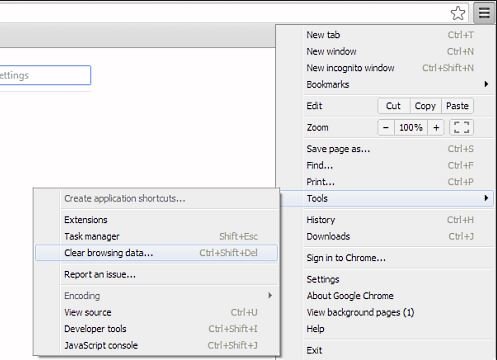
Task: Click the settings search input field
Action: tap(45, 75)
